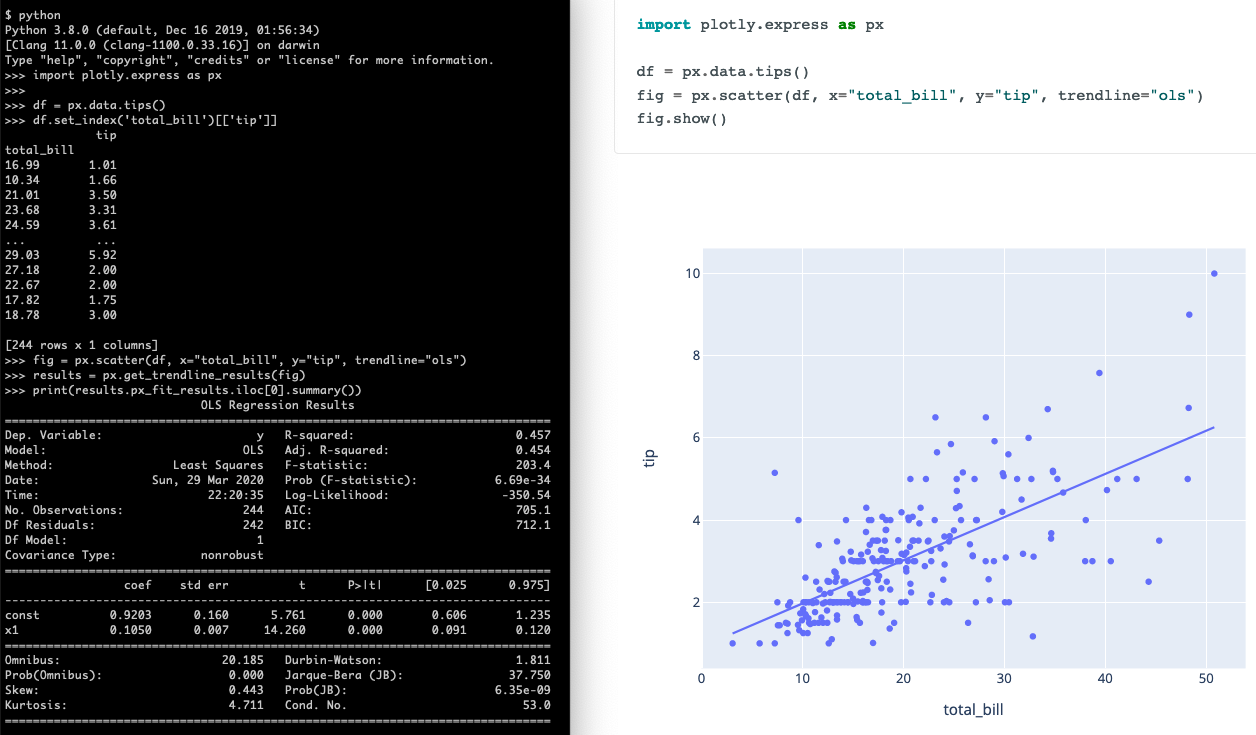Click the 'tip' y-axis label on chart

tap(649, 458)
